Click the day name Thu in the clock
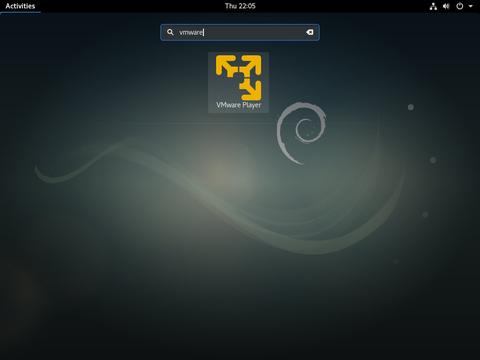480x360 pixels. tap(231, 6)
